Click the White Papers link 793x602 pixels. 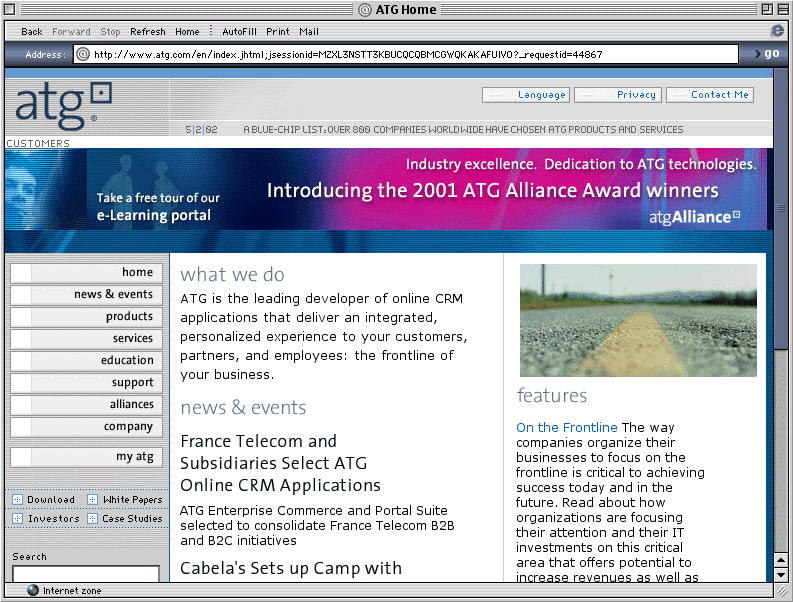tap(133, 500)
